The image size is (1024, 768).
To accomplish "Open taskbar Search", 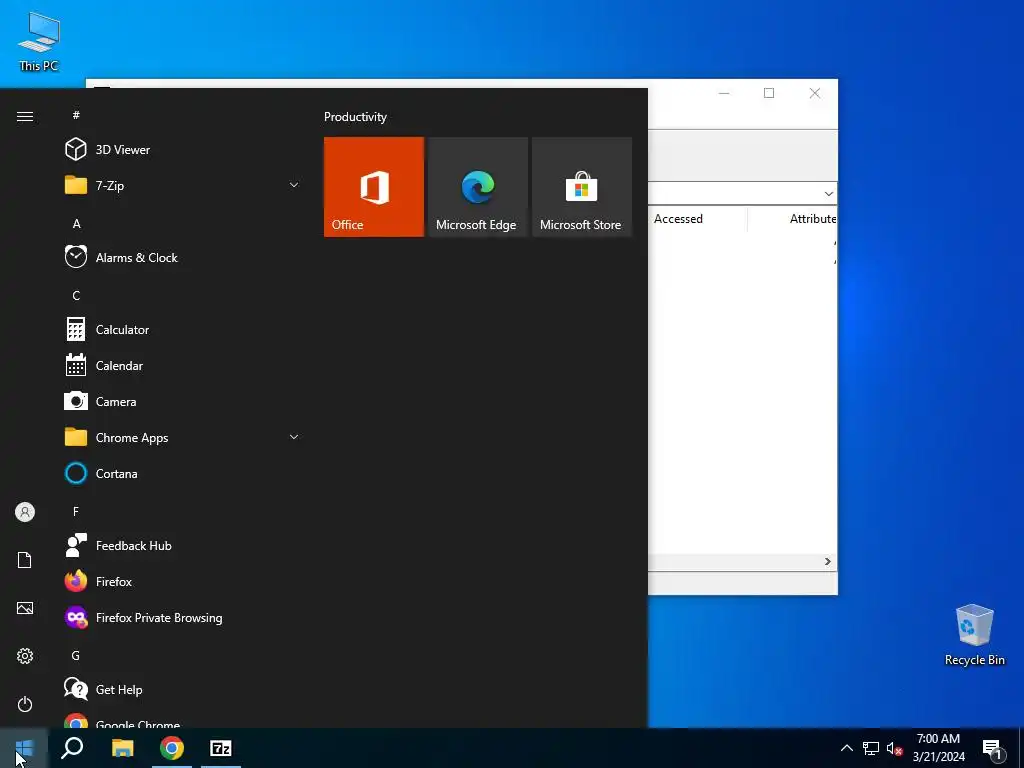I will [x=72, y=748].
